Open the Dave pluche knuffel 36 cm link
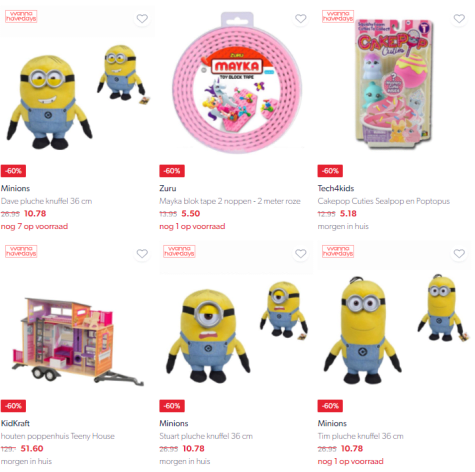This screenshot has width=475, height=472. point(46,201)
